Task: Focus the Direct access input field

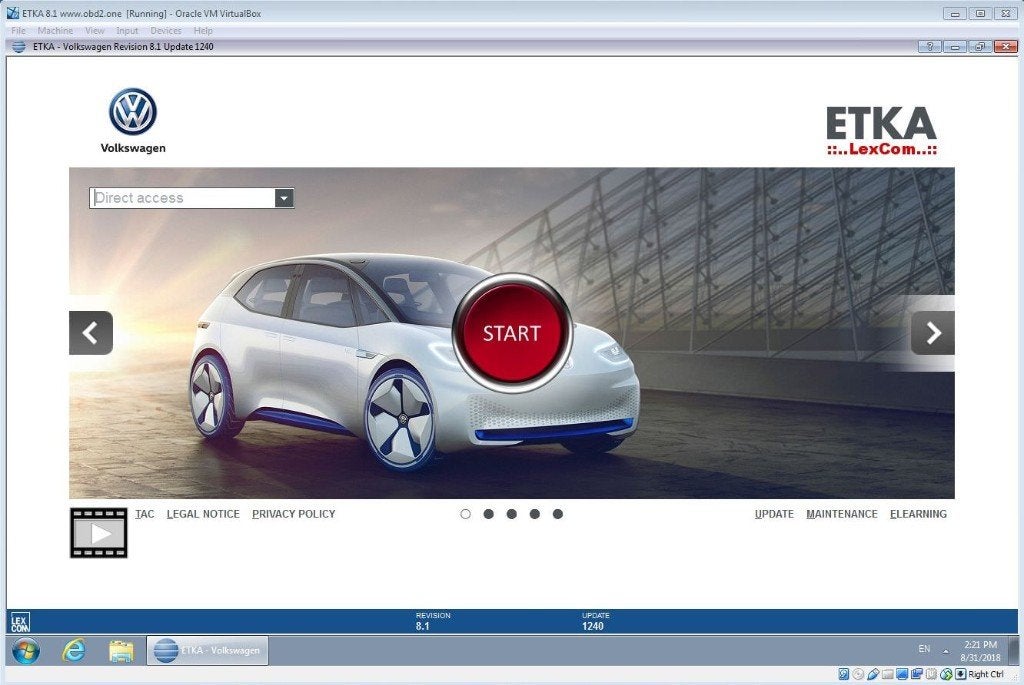Action: (x=182, y=198)
